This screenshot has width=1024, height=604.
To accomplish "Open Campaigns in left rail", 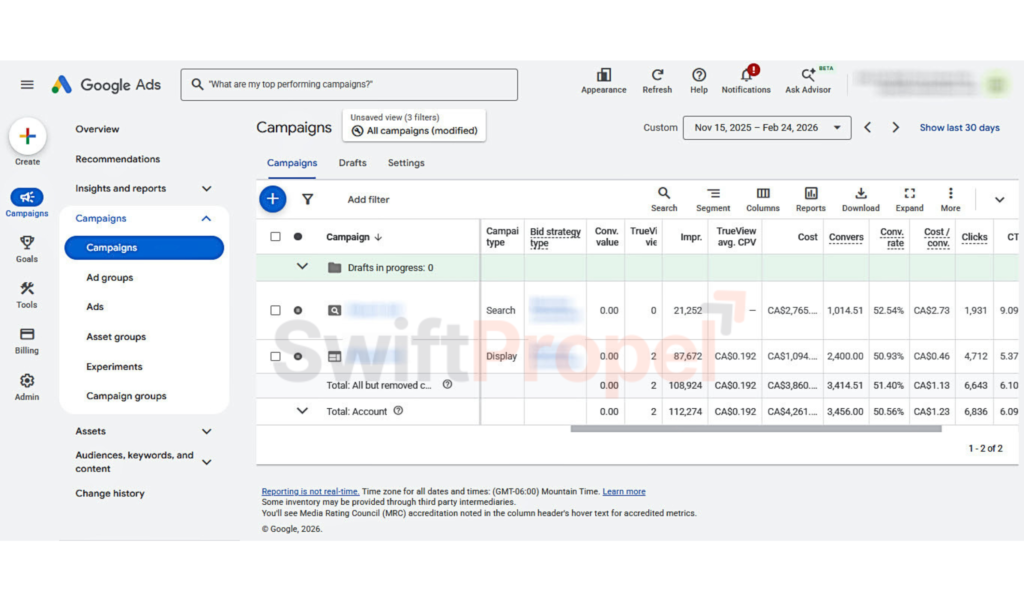I will point(27,202).
